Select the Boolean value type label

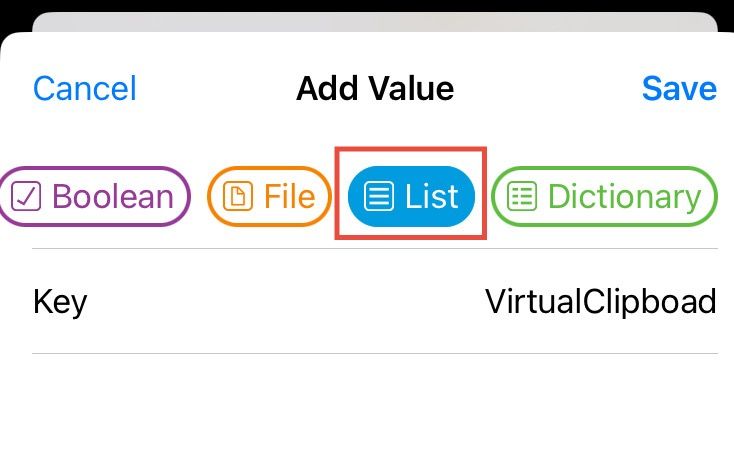(x=111, y=196)
